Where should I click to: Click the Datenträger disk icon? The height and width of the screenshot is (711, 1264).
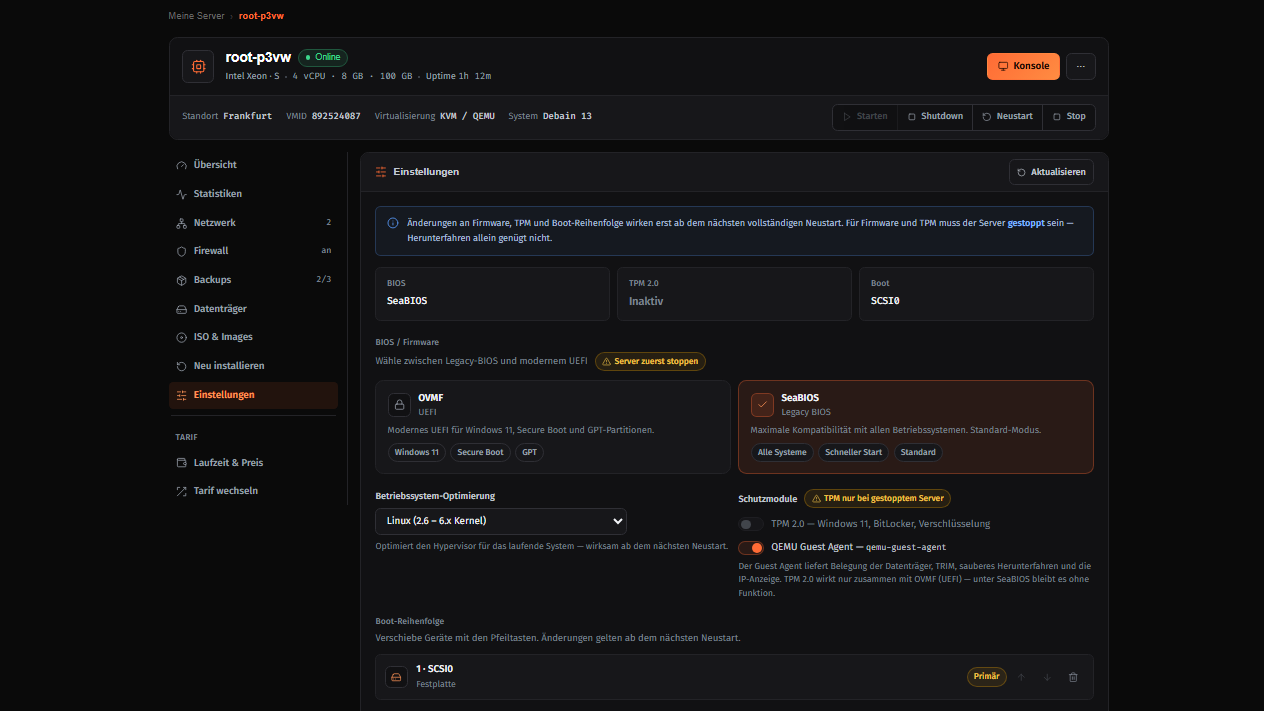pyautogui.click(x=181, y=309)
